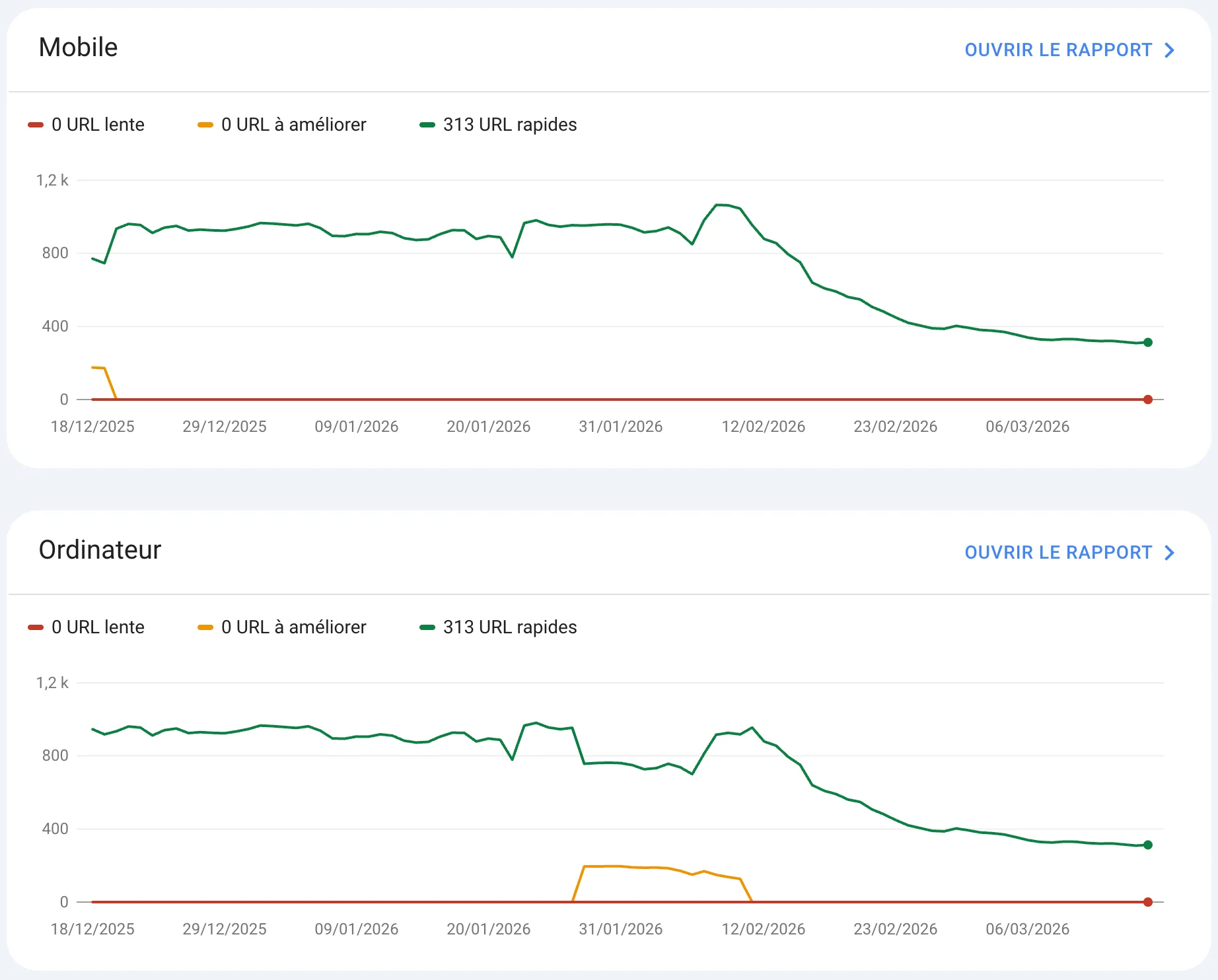Click the red endpoint dot on the Ordinateur chart

pyautogui.click(x=1148, y=901)
